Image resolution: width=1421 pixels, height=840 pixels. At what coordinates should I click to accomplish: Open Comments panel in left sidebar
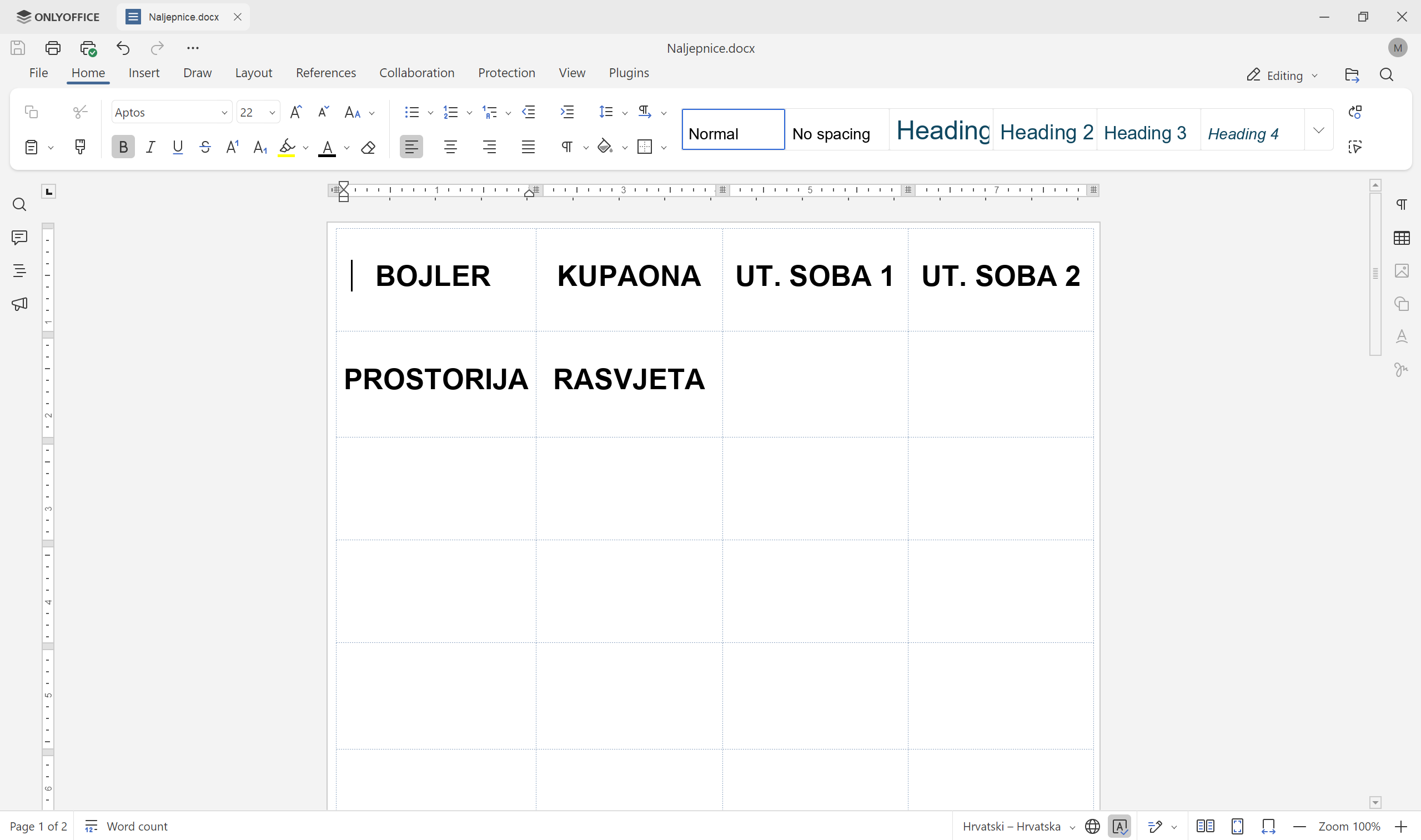click(19, 238)
